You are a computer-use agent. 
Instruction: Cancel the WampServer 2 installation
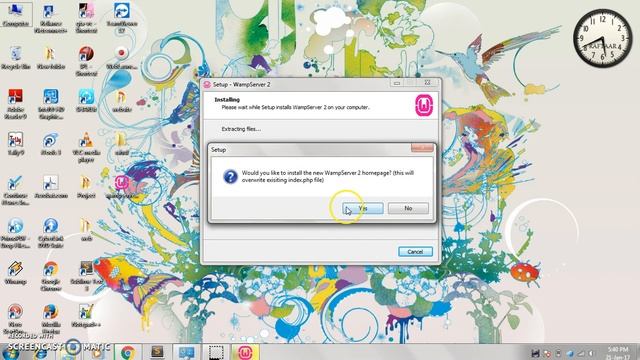[415, 251]
